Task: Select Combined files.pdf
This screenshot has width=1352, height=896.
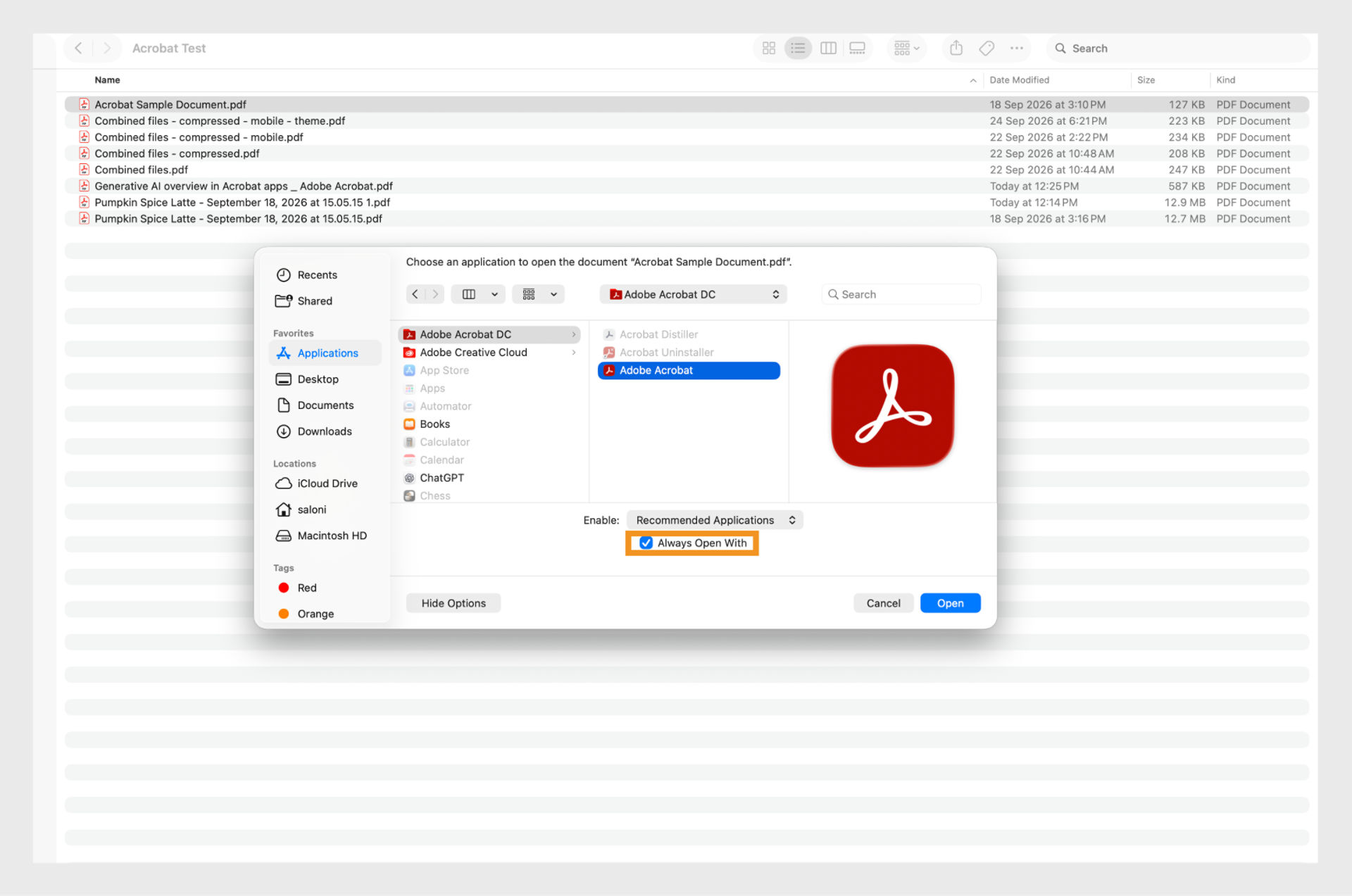Action: (x=687, y=169)
